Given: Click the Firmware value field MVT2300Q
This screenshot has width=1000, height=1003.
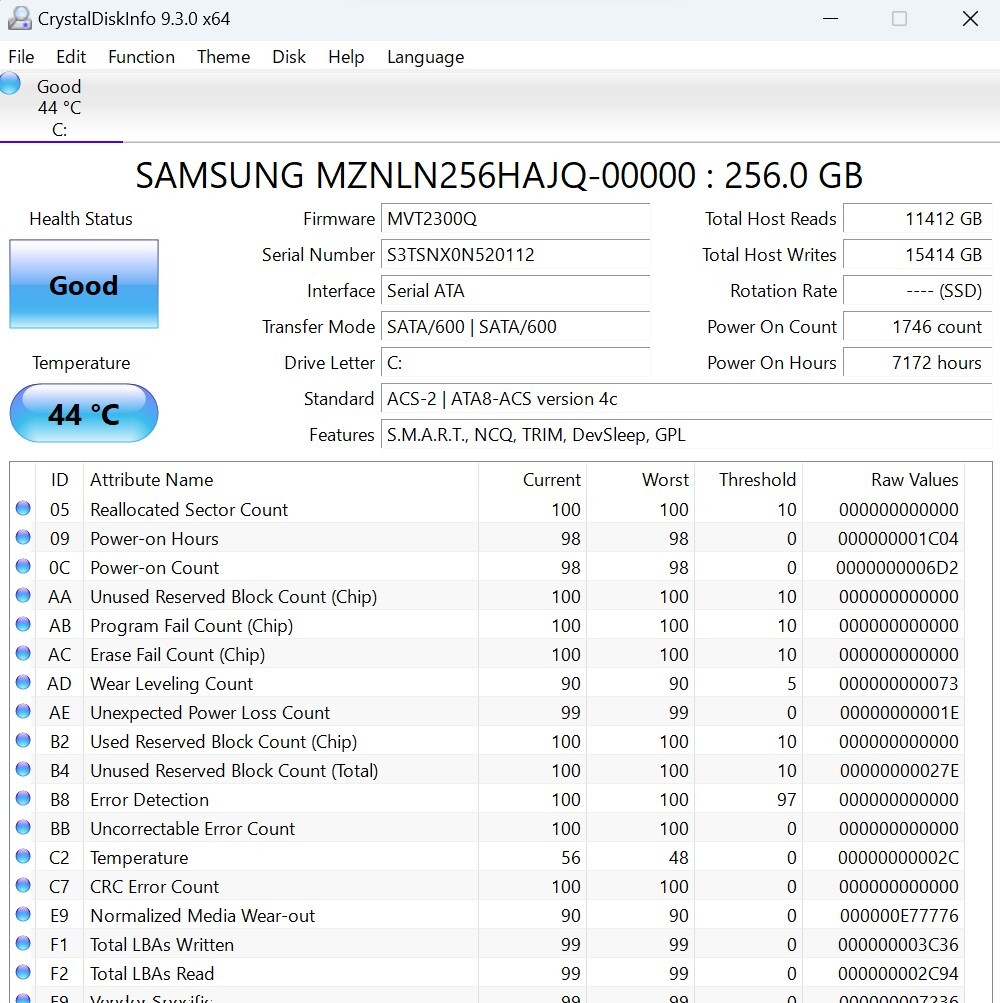Looking at the screenshot, I should pos(515,219).
